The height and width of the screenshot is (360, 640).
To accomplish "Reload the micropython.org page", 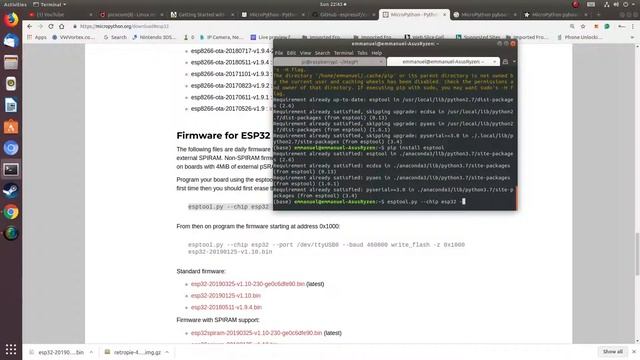I will 51,26.
